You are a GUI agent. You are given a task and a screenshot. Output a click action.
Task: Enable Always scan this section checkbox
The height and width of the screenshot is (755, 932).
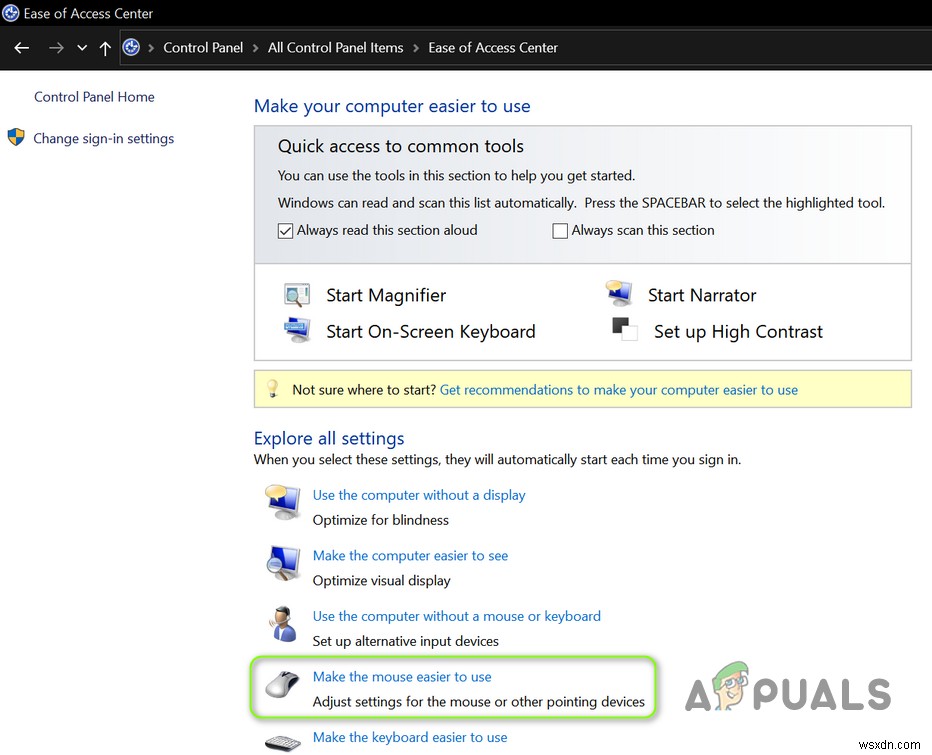pos(560,231)
